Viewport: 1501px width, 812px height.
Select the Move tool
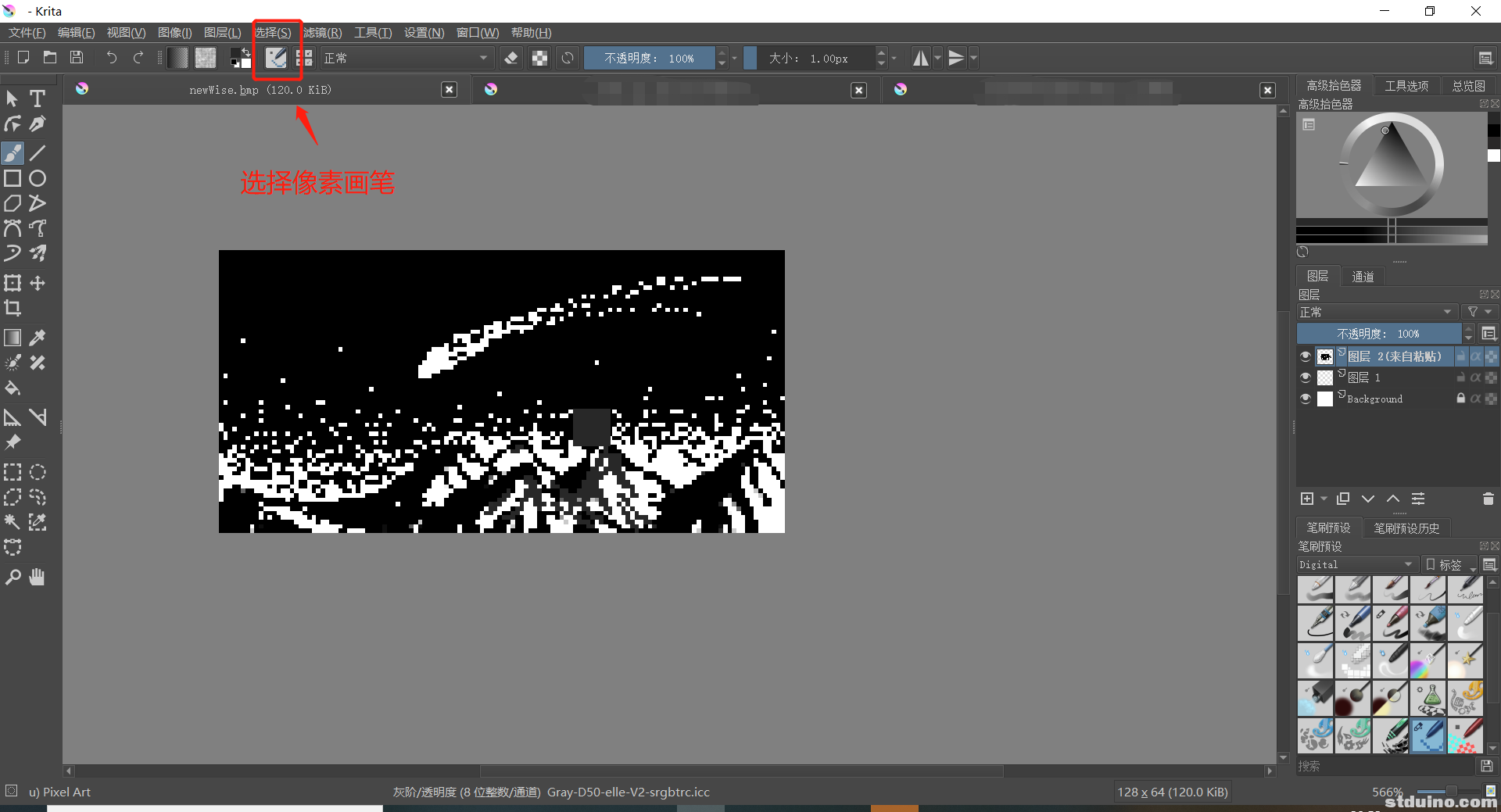point(37,283)
